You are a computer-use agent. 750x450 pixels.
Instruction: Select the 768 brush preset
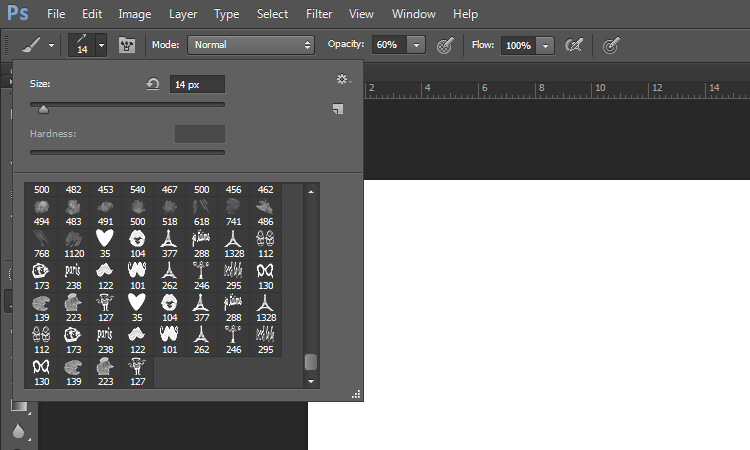42,244
